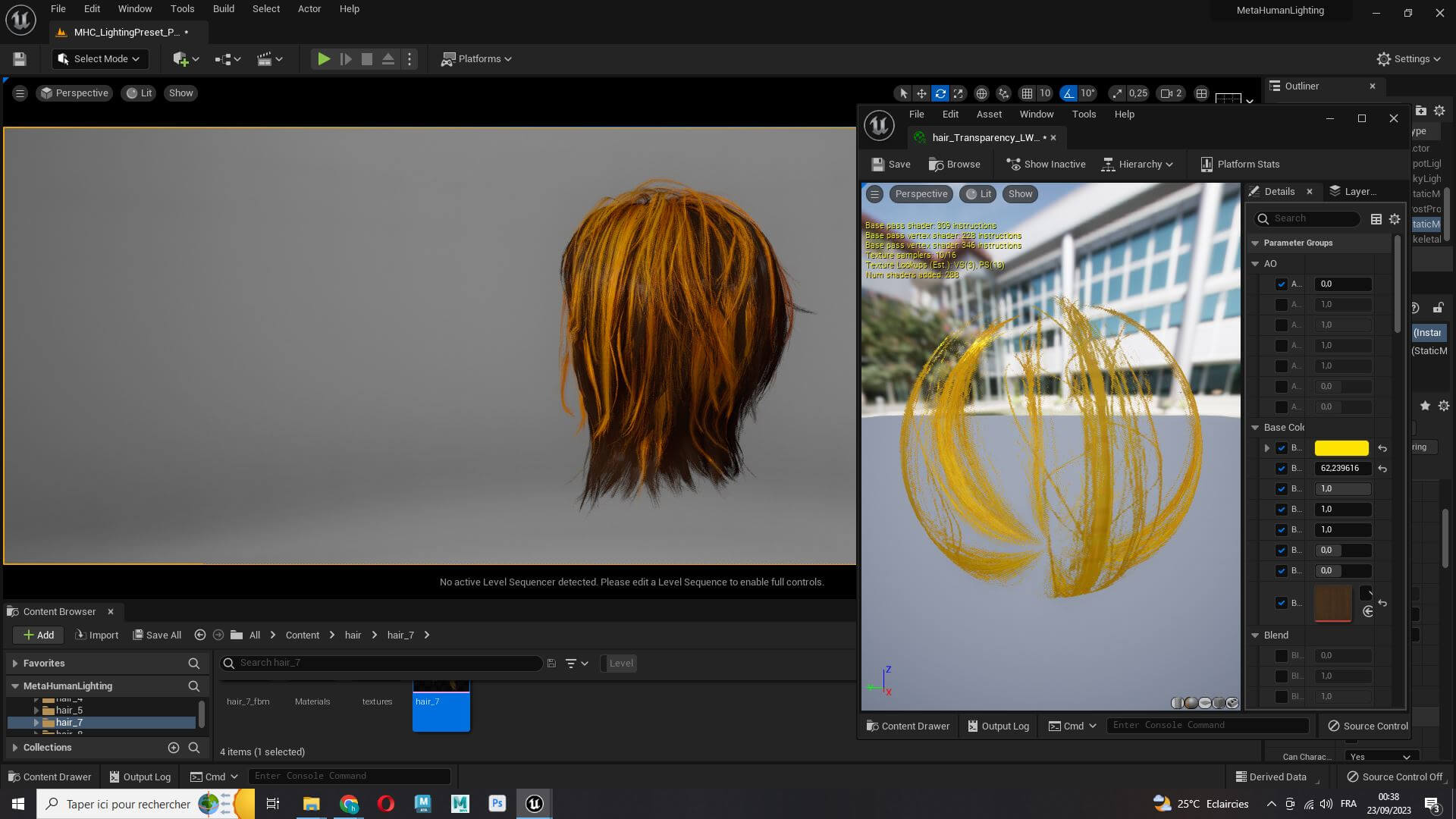Image resolution: width=1456 pixels, height=819 pixels.
Task: Open the Build menu
Action: [223, 9]
